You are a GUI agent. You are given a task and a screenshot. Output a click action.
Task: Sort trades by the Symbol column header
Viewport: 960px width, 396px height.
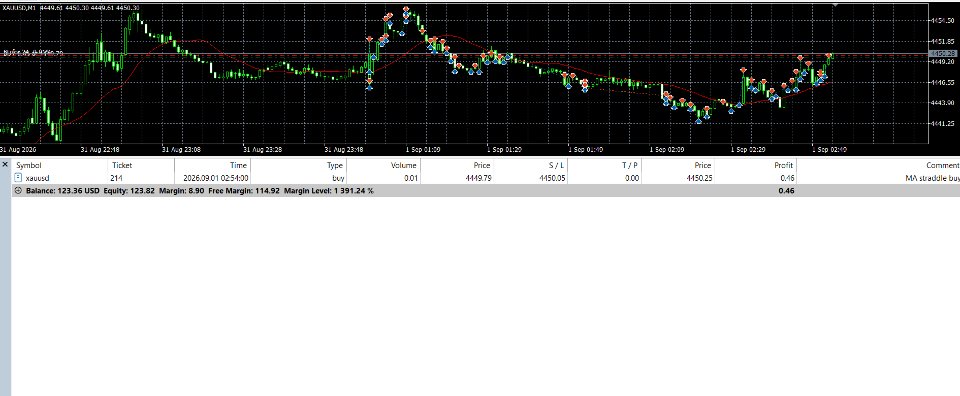(28, 165)
